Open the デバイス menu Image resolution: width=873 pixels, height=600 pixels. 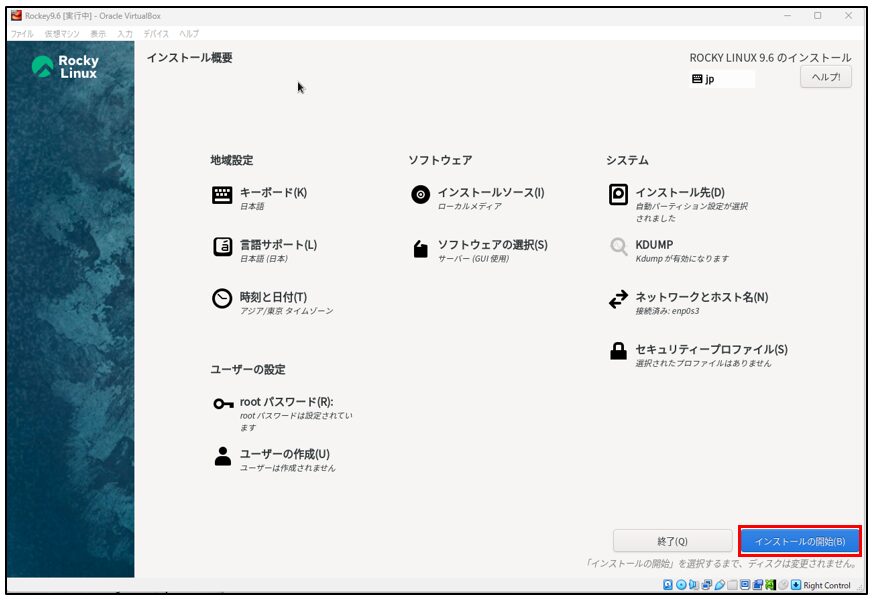[x=155, y=34]
